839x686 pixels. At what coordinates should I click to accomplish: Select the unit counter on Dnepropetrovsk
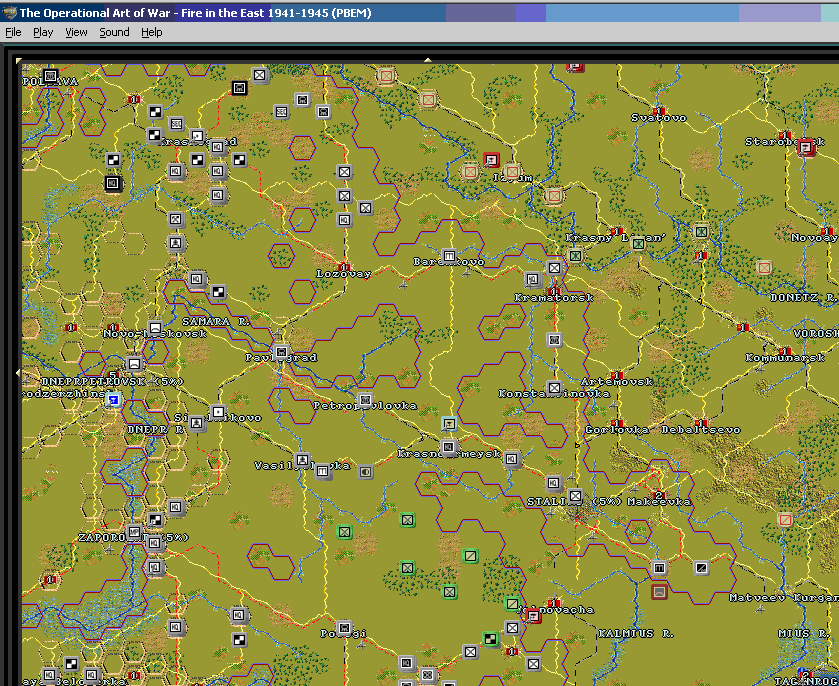(134, 364)
